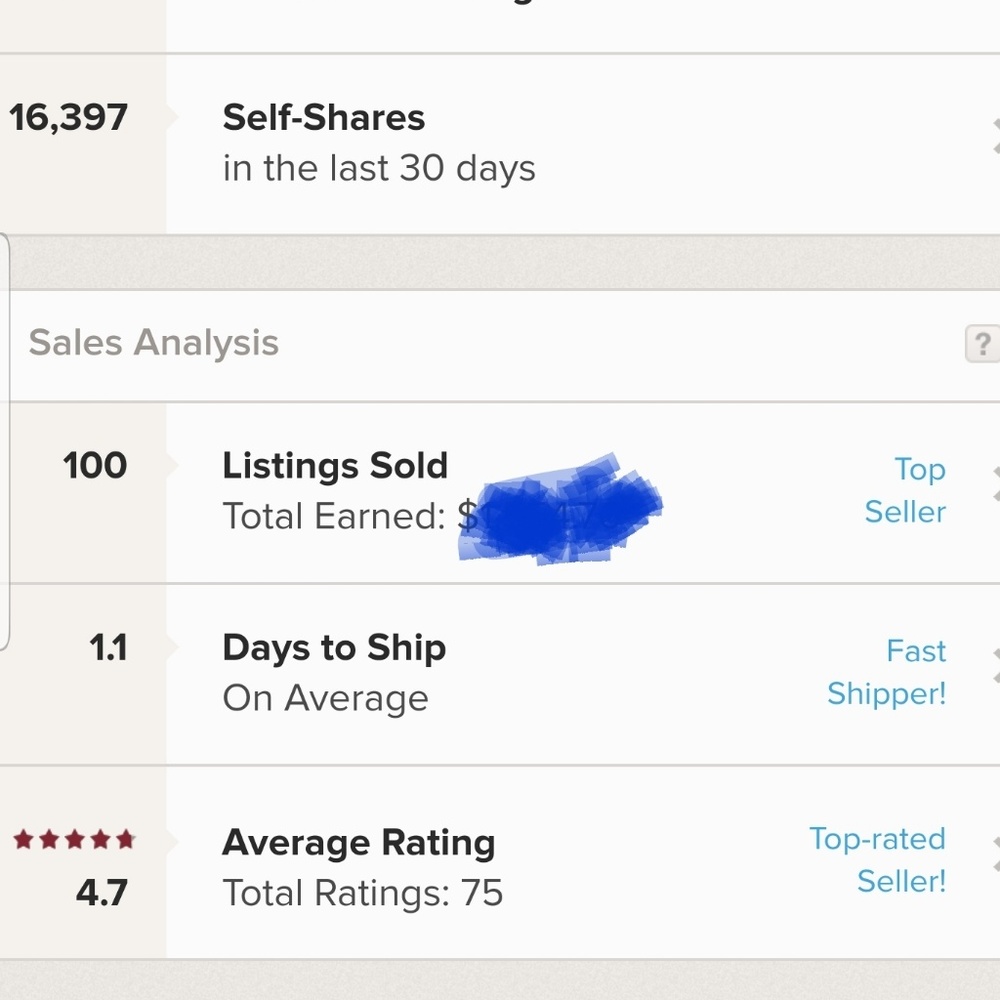
Task: Select the Listings Sold heading
Action: pos(335,466)
